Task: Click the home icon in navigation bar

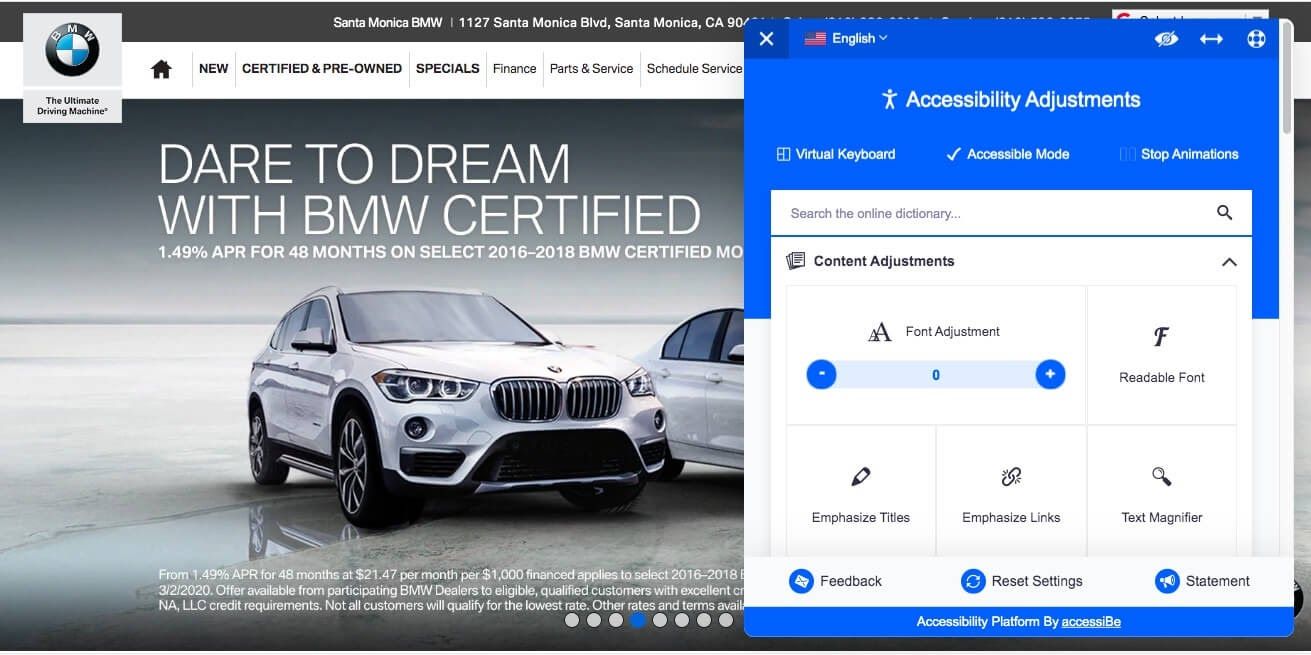Action: (161, 69)
